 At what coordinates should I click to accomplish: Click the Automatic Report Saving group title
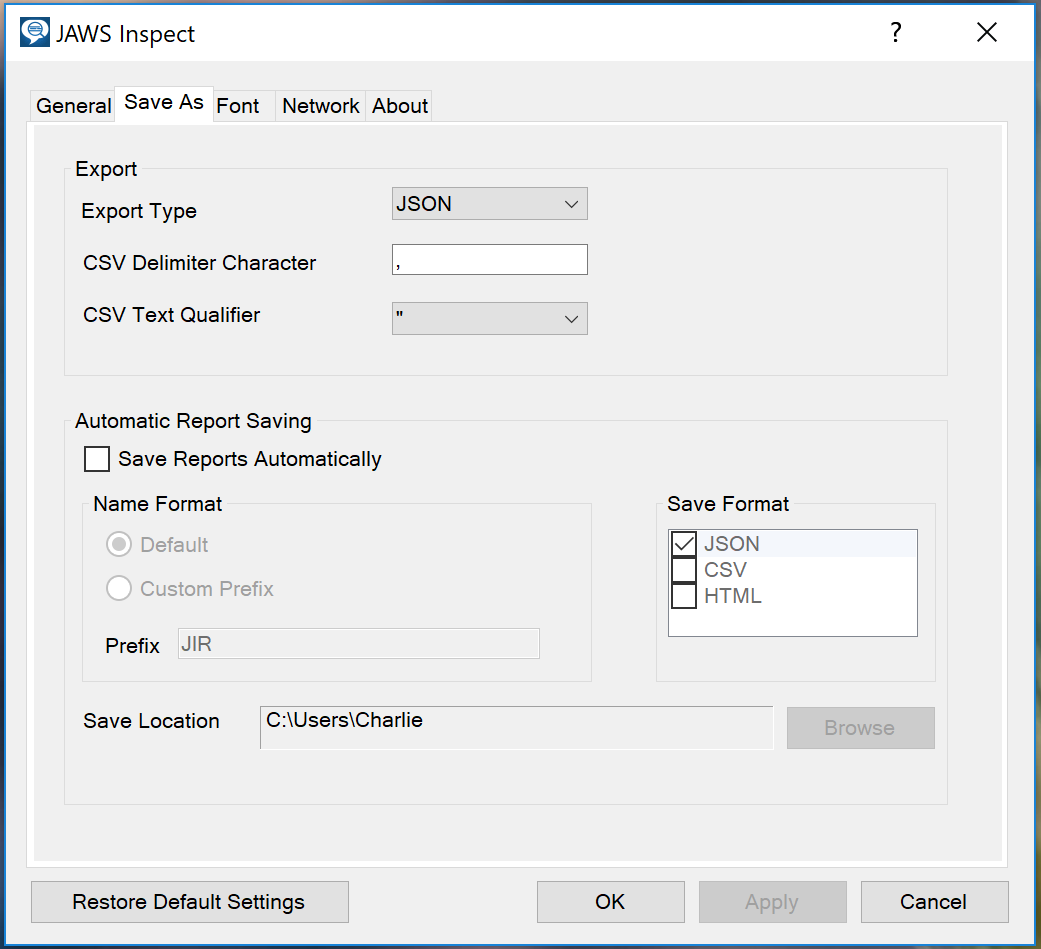pyautogui.click(x=193, y=421)
